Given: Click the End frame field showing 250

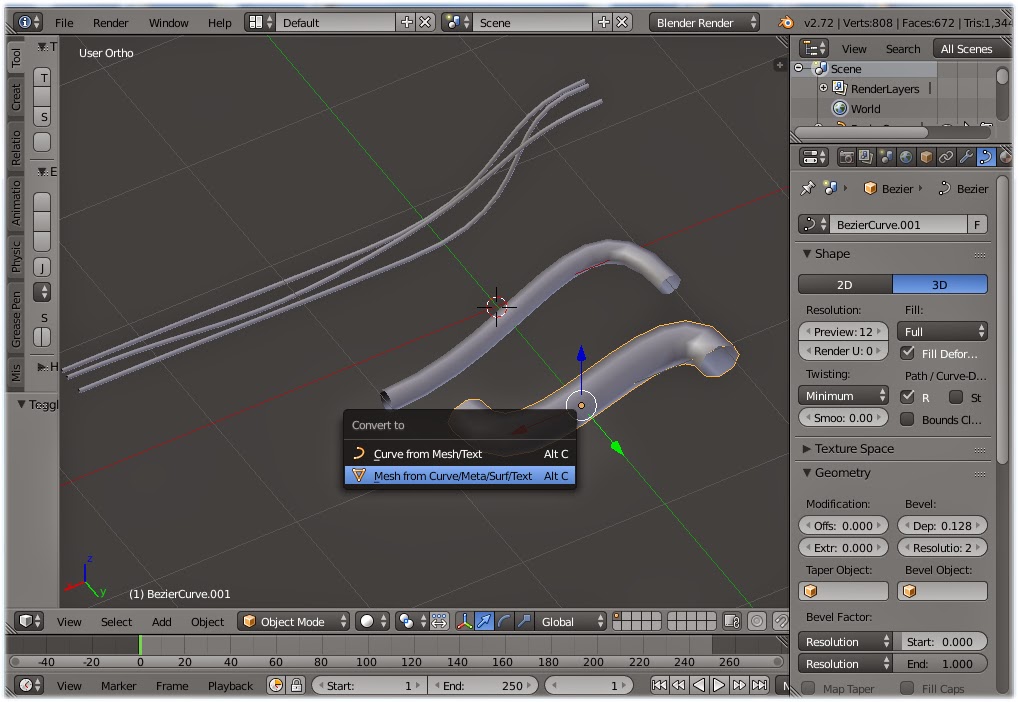Looking at the screenshot, I should (x=483, y=686).
